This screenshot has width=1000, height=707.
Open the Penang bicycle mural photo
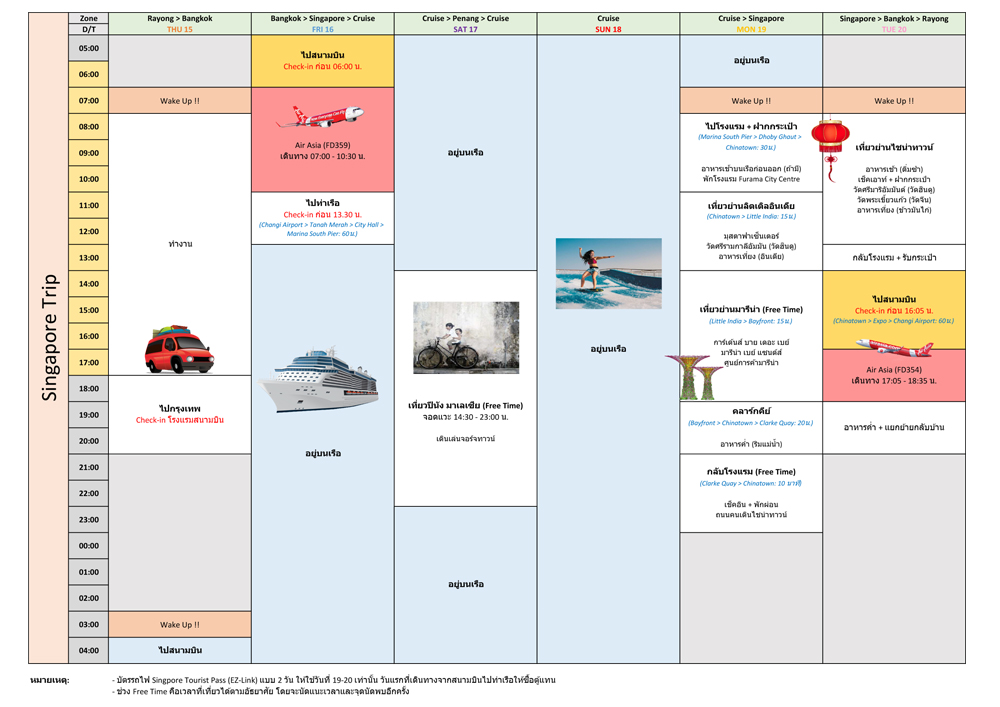point(466,337)
